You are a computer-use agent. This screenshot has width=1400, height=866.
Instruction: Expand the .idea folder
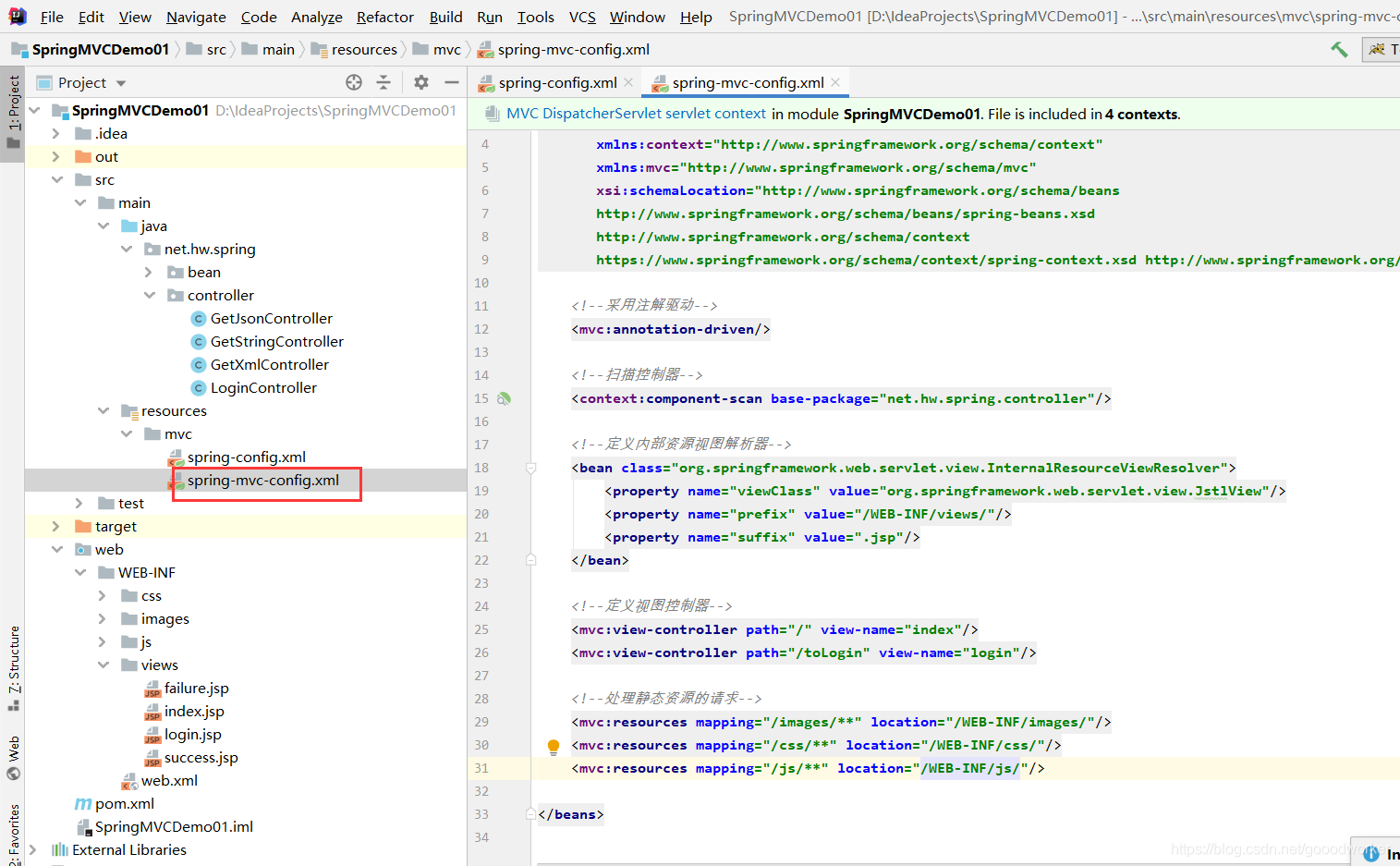click(56, 134)
